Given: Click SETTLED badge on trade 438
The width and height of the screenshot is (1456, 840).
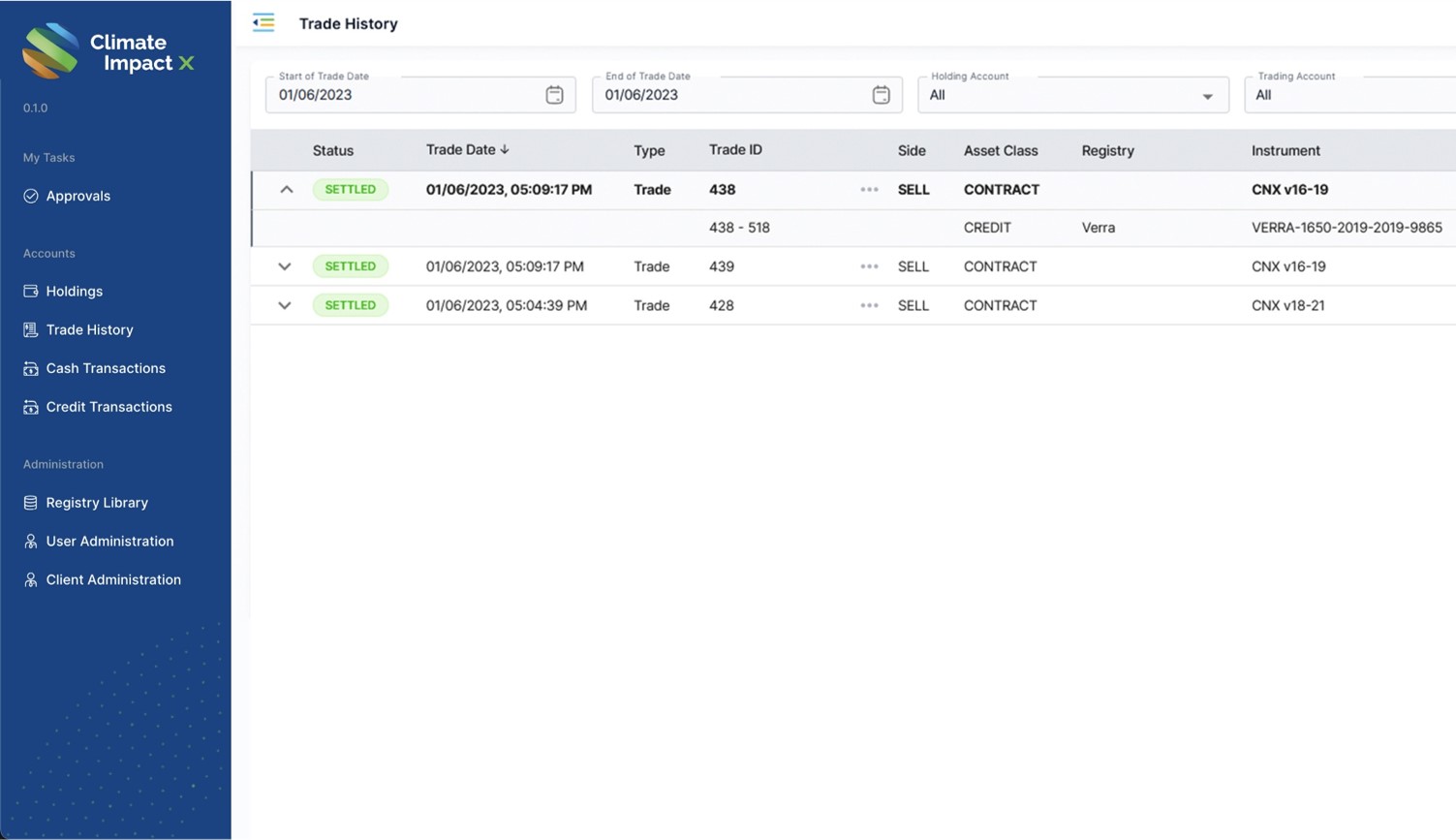Looking at the screenshot, I should pyautogui.click(x=351, y=190).
